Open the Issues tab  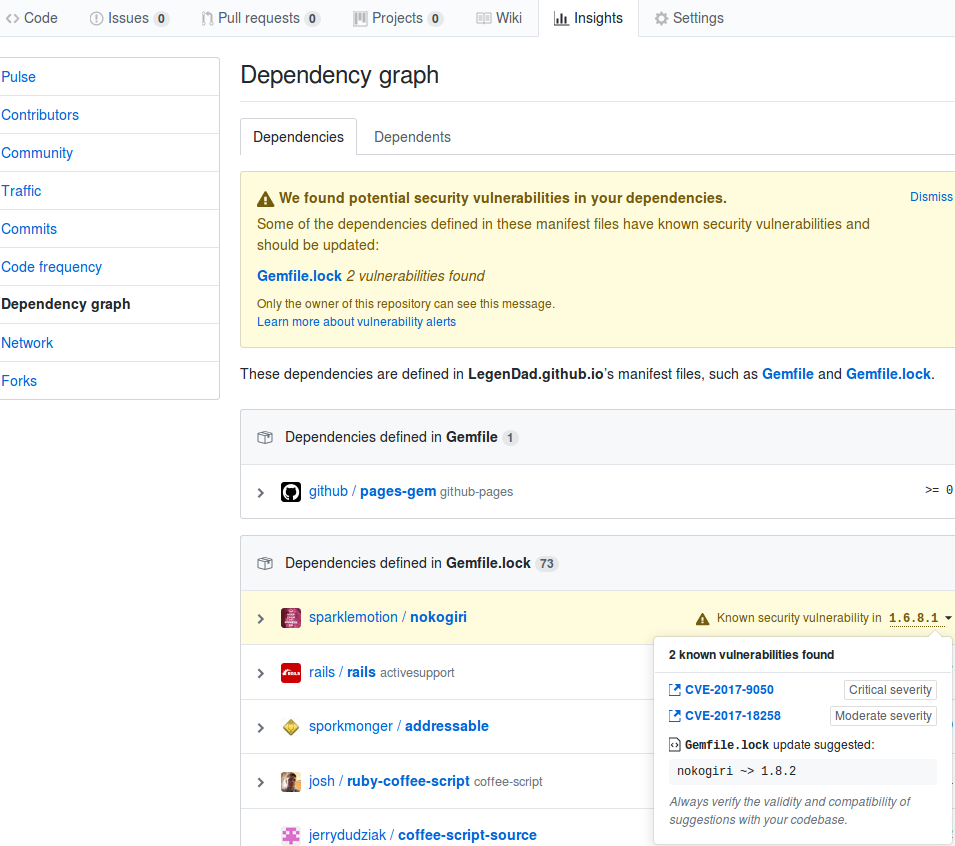[x=129, y=18]
